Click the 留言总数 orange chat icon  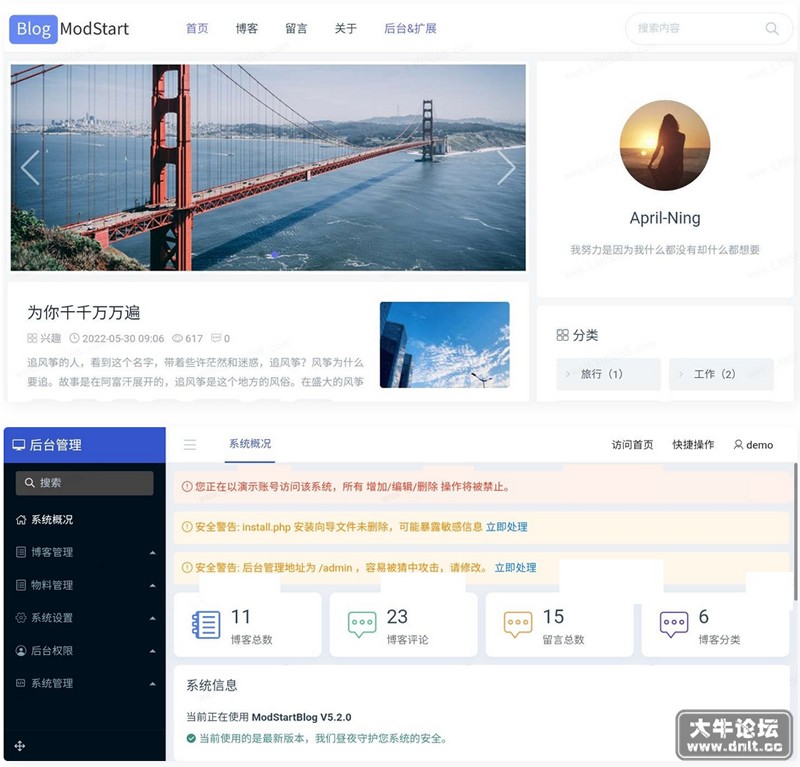(x=518, y=624)
